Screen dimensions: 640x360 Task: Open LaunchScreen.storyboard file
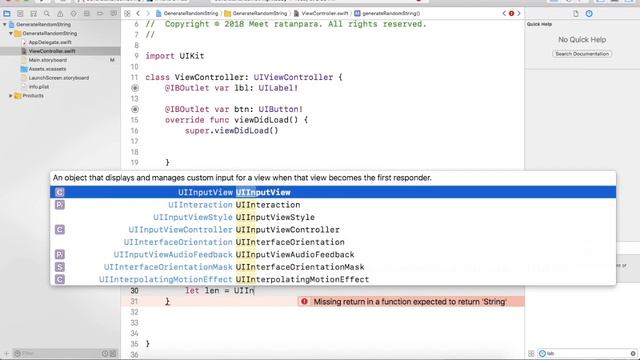(58, 78)
